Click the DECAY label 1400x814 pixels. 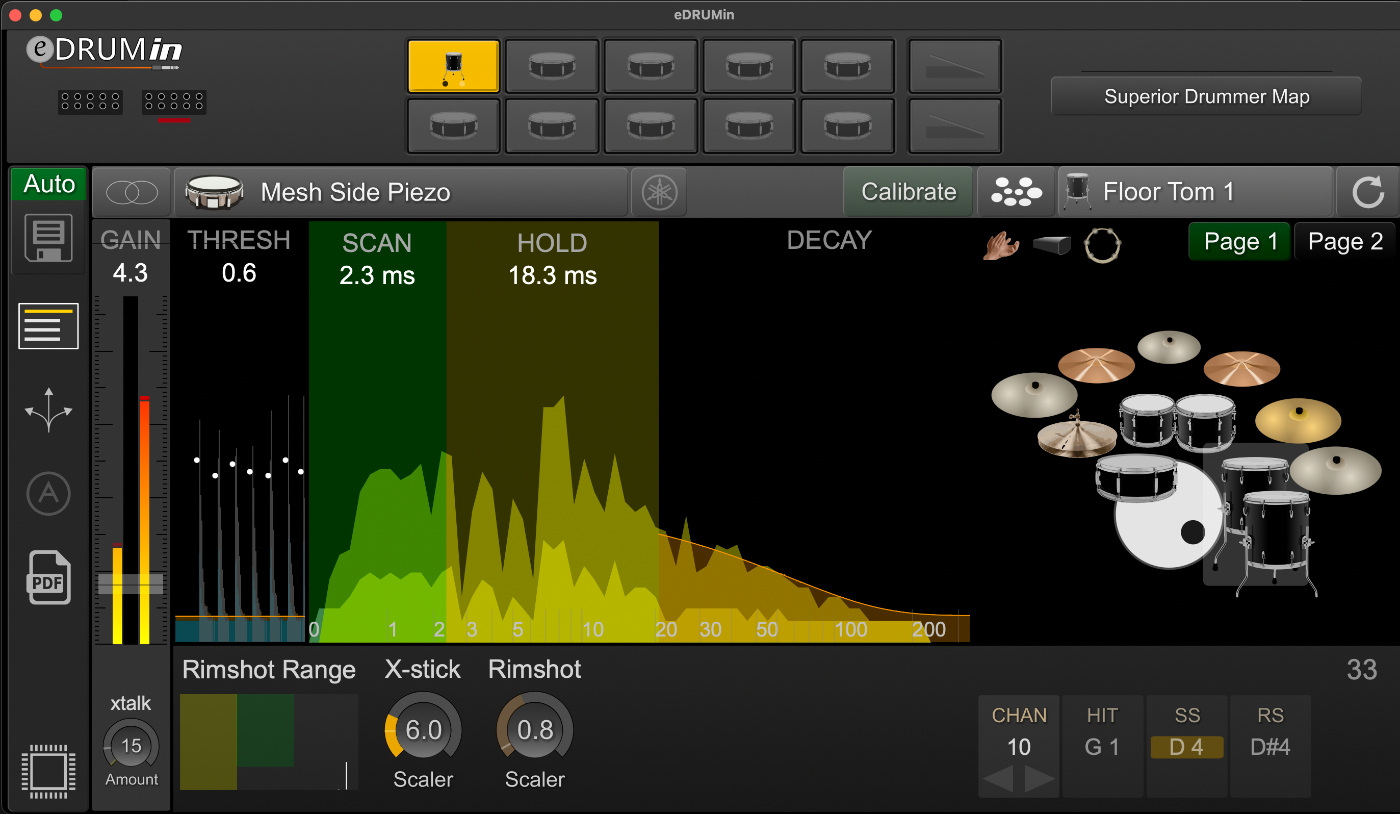click(x=829, y=240)
